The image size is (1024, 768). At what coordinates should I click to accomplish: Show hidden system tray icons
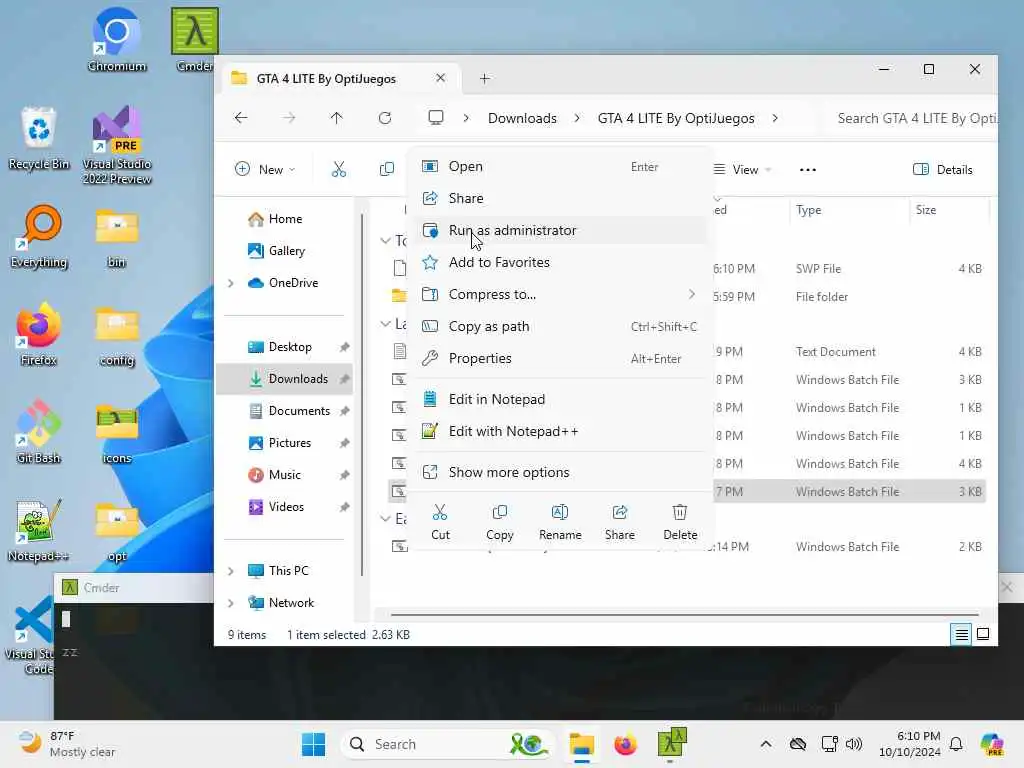tap(766, 744)
